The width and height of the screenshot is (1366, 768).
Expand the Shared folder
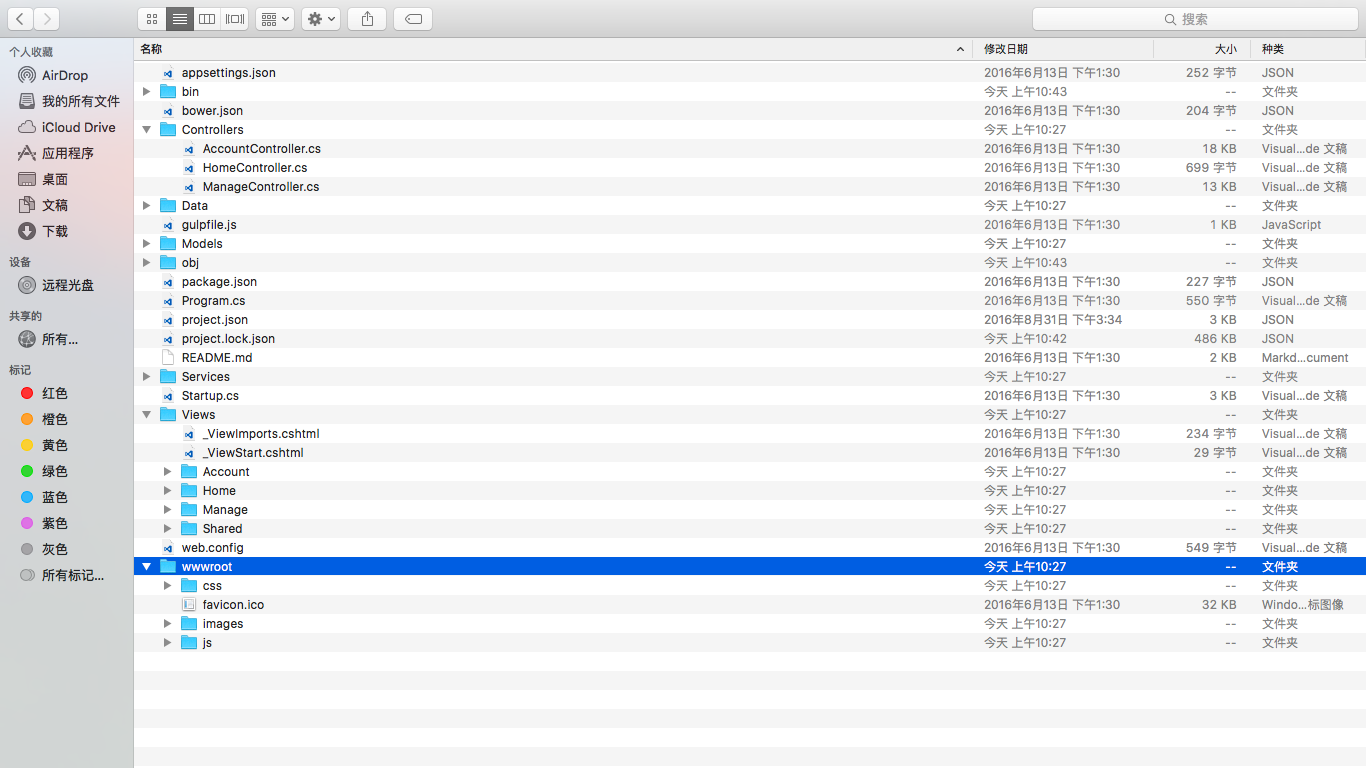[x=167, y=528]
